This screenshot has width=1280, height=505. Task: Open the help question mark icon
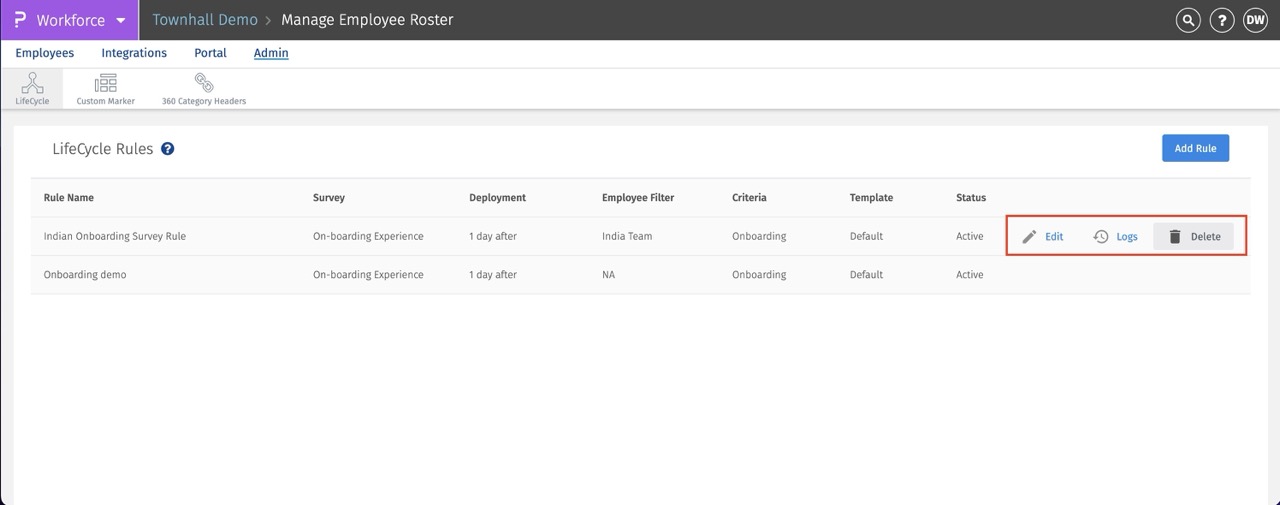tap(1221, 20)
